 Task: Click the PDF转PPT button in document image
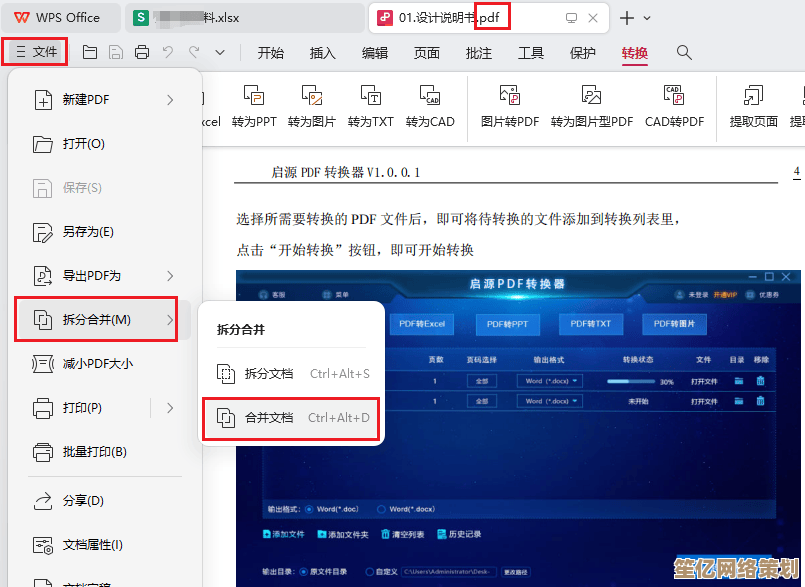click(x=507, y=324)
